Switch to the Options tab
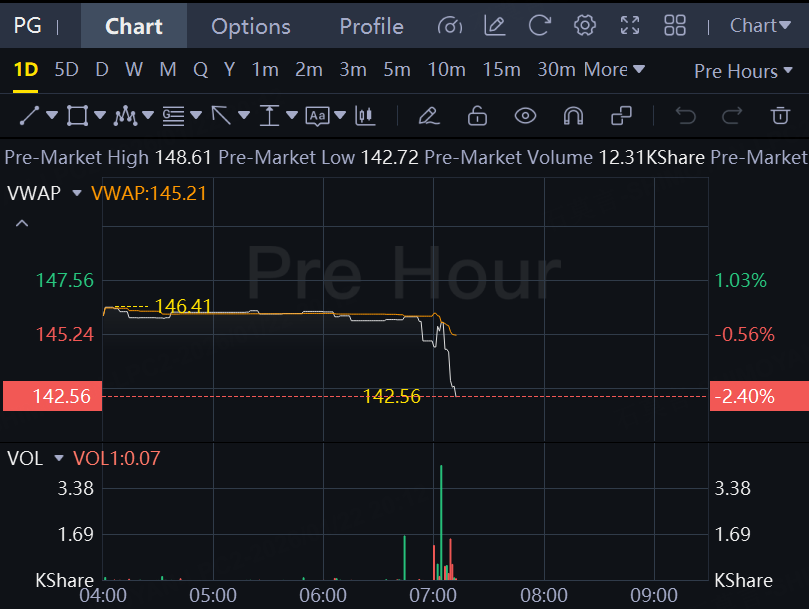 pyautogui.click(x=251, y=26)
